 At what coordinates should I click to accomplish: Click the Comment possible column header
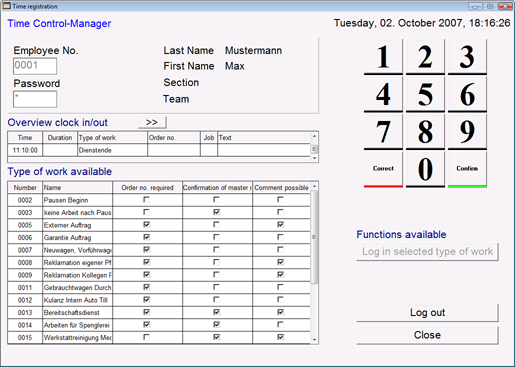281,188
